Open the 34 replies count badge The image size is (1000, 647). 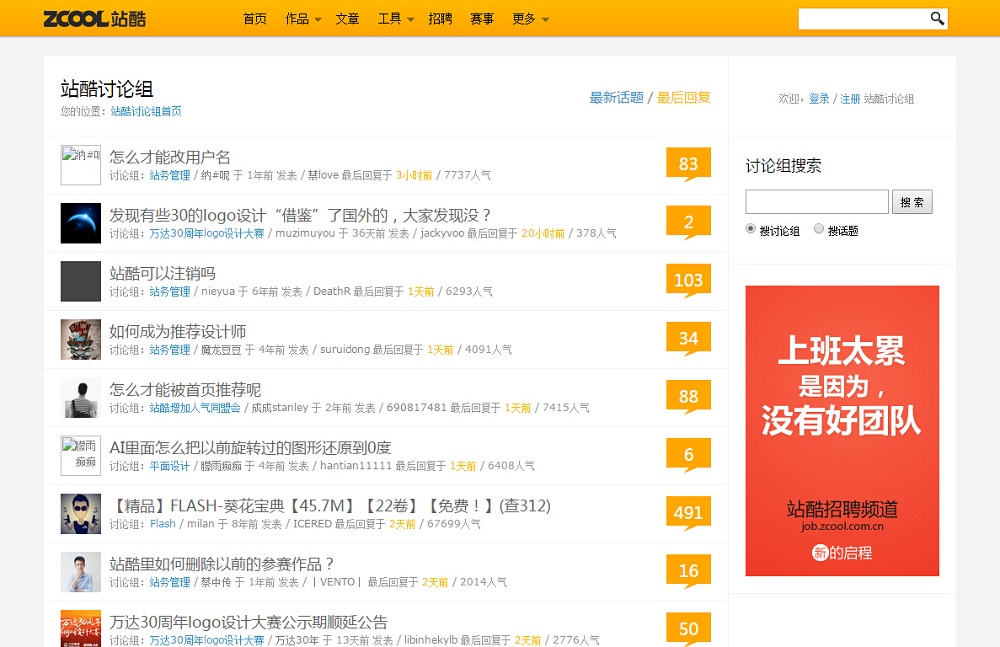point(688,338)
